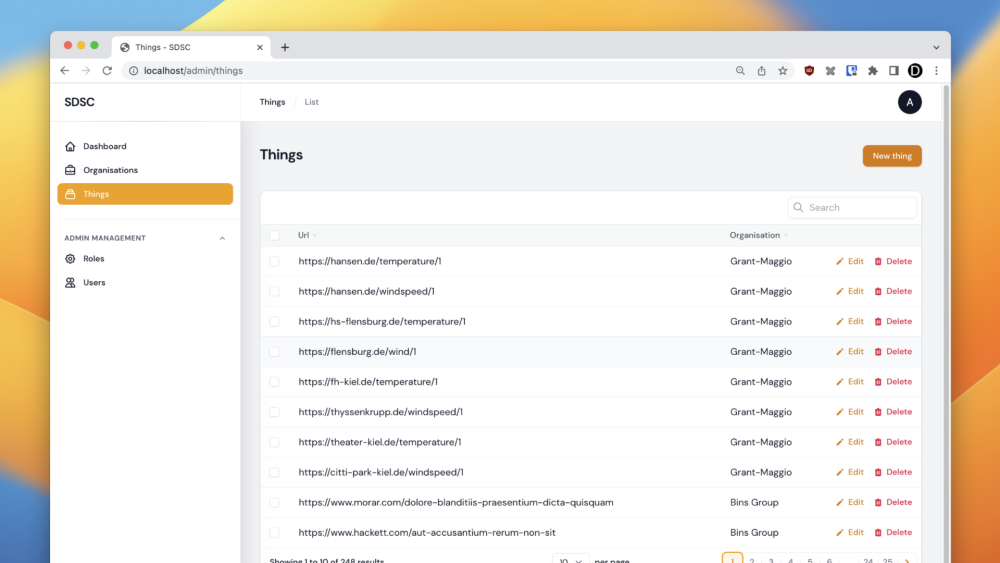This screenshot has height=563, width=1000.
Task: Click trash icon for thyssenkrupp.de/windspeed/1 row
Action: pos(878,412)
